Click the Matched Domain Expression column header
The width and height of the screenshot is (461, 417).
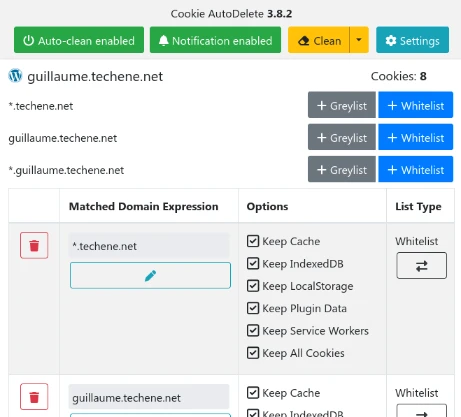[x=143, y=206]
